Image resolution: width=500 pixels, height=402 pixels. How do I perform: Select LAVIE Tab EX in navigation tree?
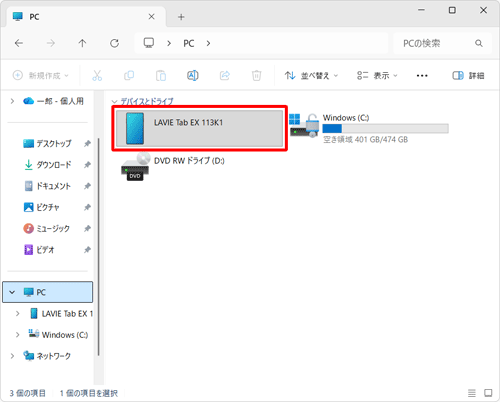coord(61,314)
